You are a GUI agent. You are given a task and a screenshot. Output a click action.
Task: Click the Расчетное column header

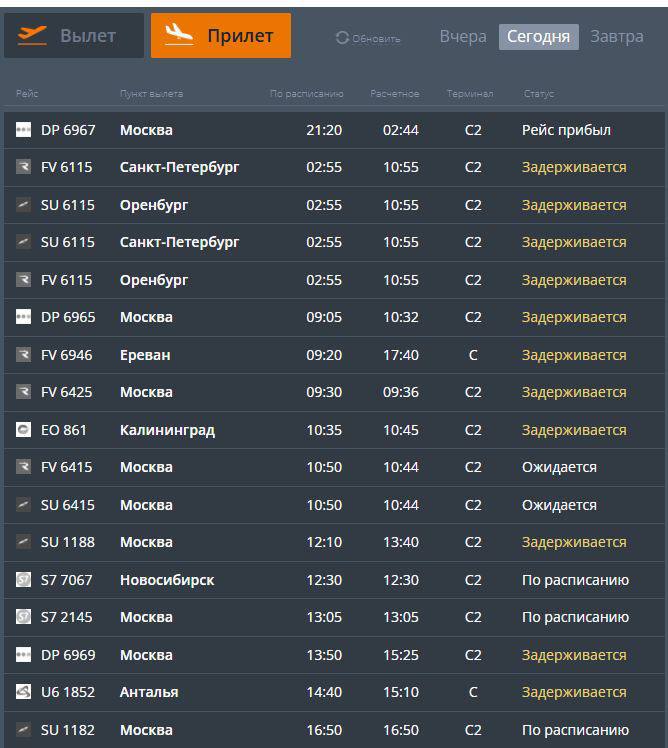click(x=395, y=94)
